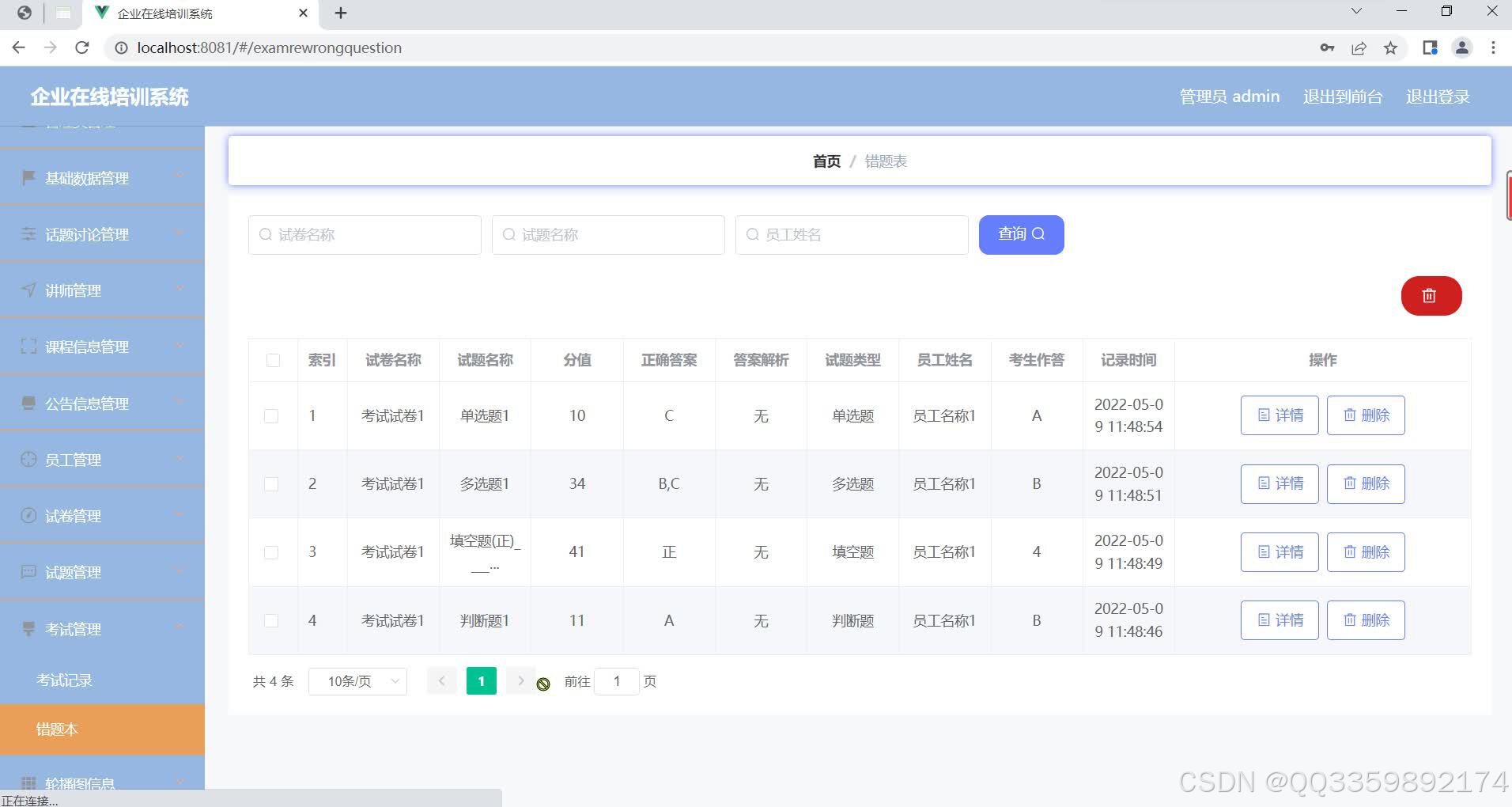This screenshot has height=807, width=1512.
Task: Go back using the browser back arrow
Action: click(x=19, y=47)
